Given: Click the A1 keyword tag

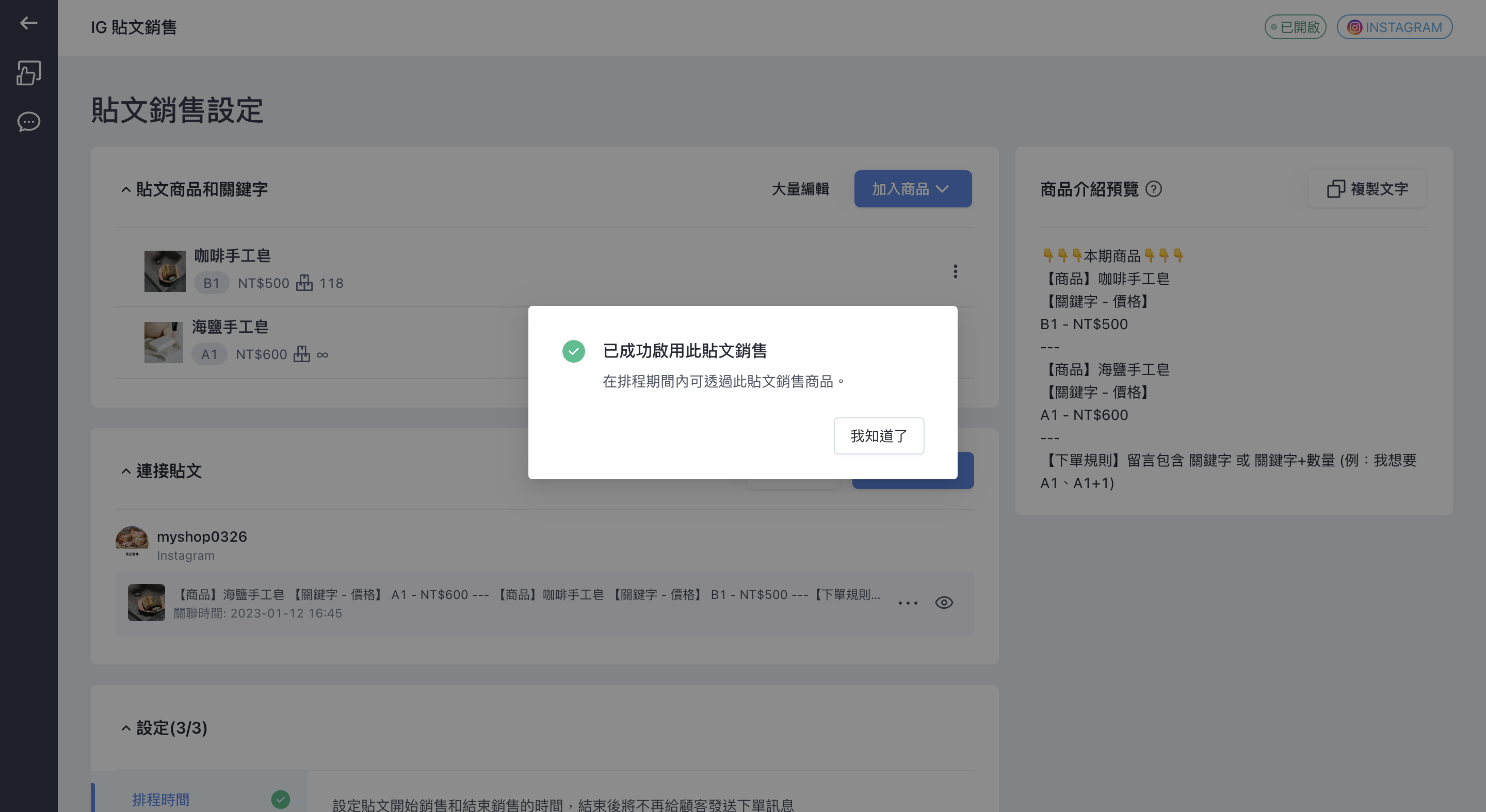Looking at the screenshot, I should (x=209, y=355).
